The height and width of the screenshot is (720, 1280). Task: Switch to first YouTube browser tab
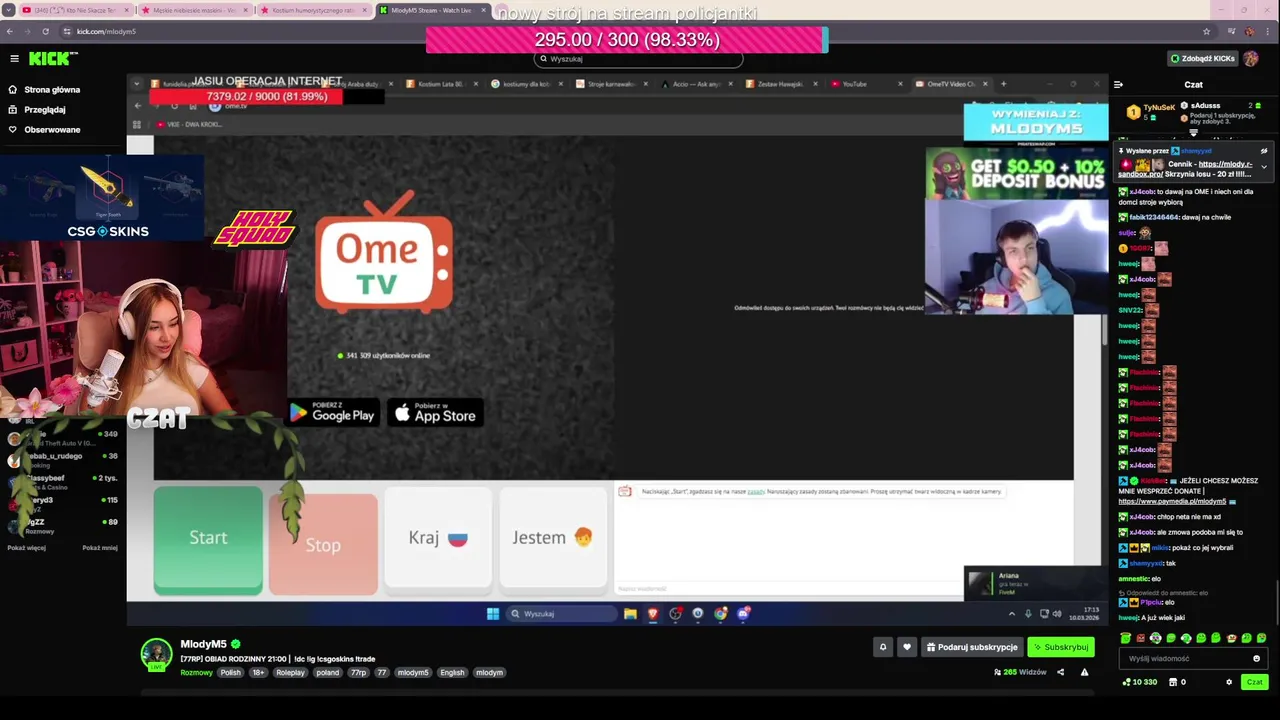click(x=76, y=10)
